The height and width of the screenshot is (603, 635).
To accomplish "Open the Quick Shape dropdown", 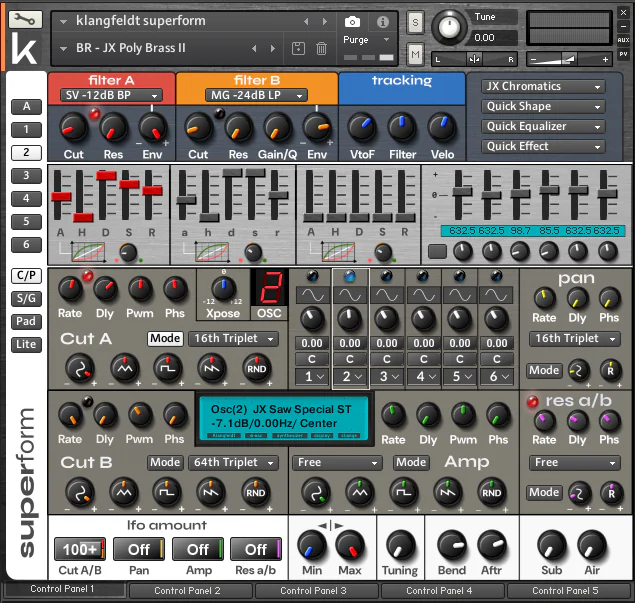I will point(543,107).
